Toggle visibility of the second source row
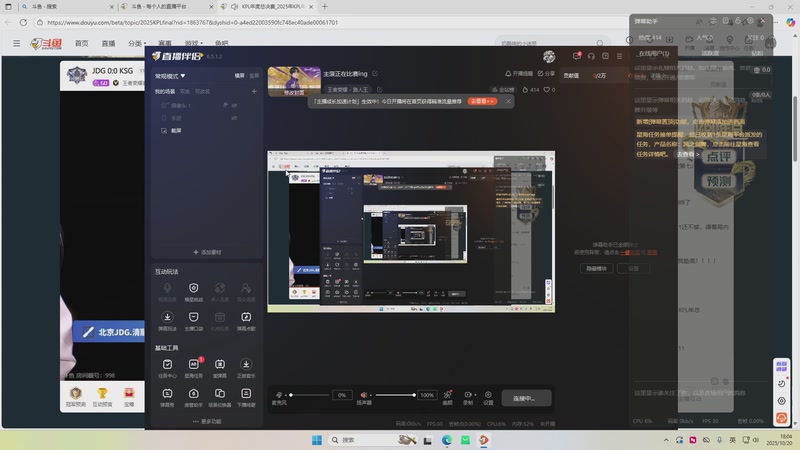Screen dimensions: 800x450 coord(235,118)
